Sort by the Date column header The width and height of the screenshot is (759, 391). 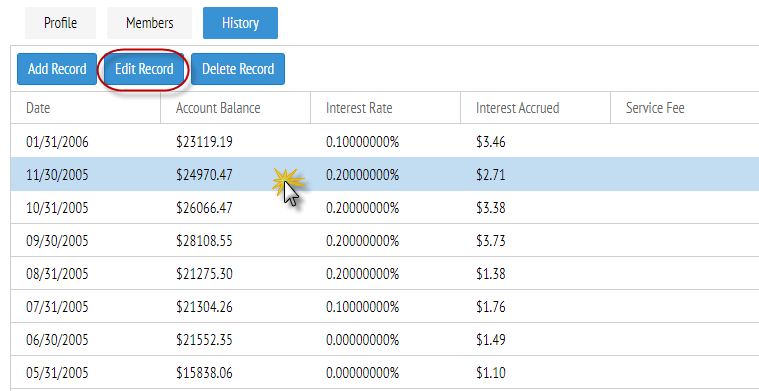coord(86,107)
